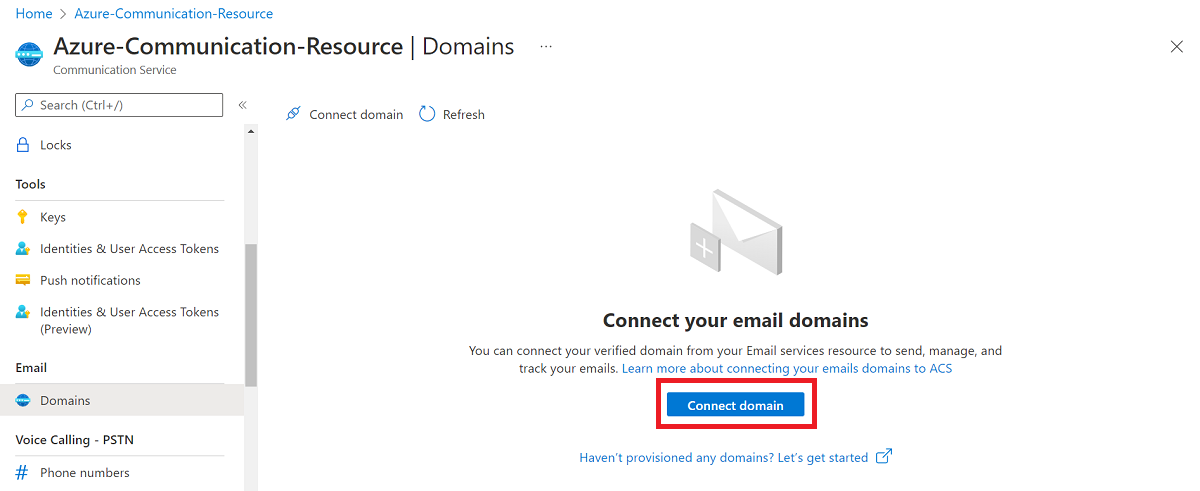Viewport: 1200px width, 491px height.
Task: Click the Connect domain plug icon in toolbar
Action: point(293,114)
